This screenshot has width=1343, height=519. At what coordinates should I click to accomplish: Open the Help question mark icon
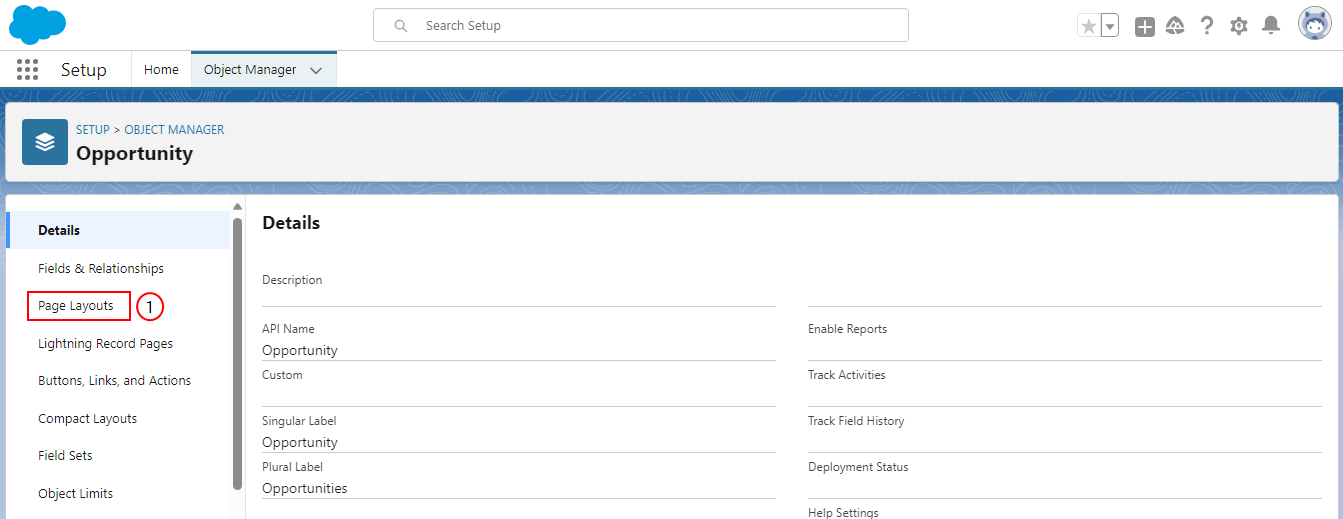[1207, 26]
